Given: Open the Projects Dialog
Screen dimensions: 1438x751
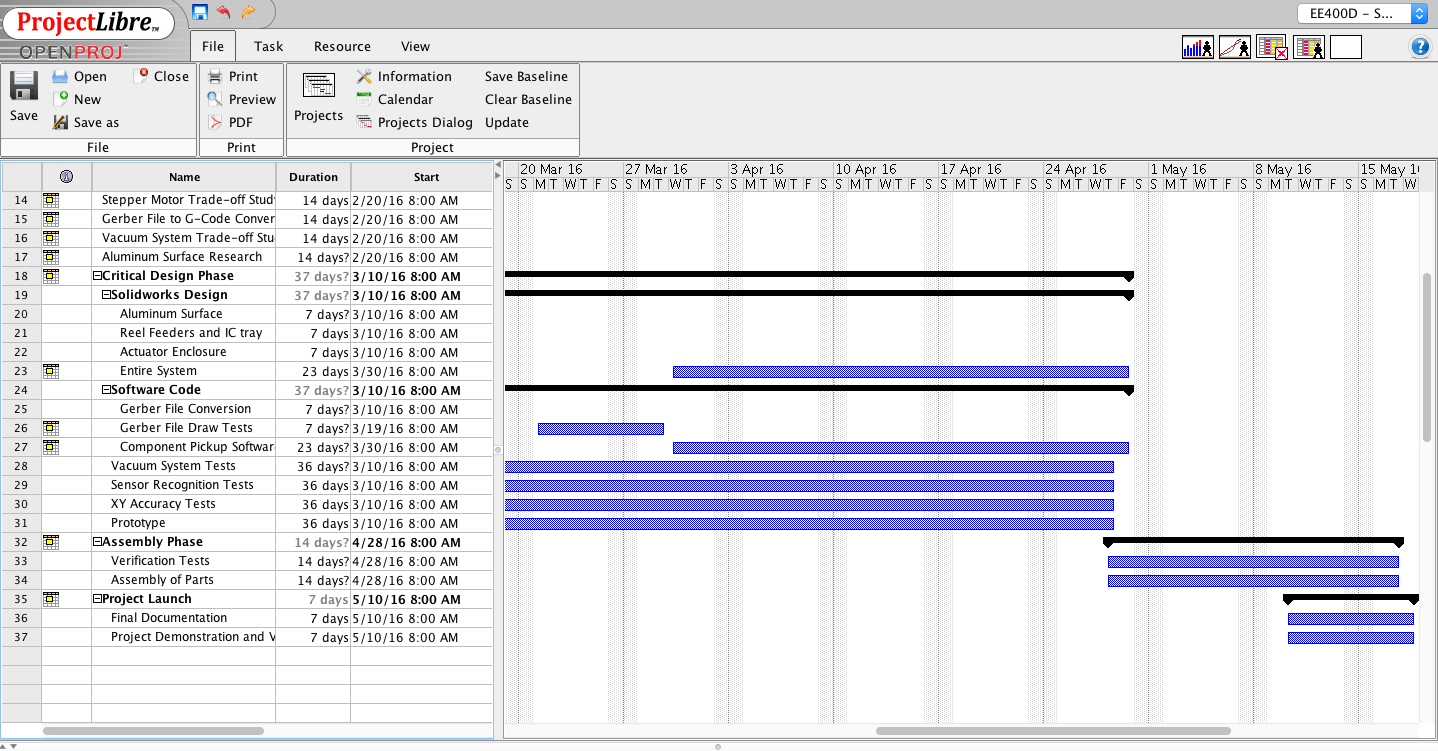Looking at the screenshot, I should tap(364, 122).
